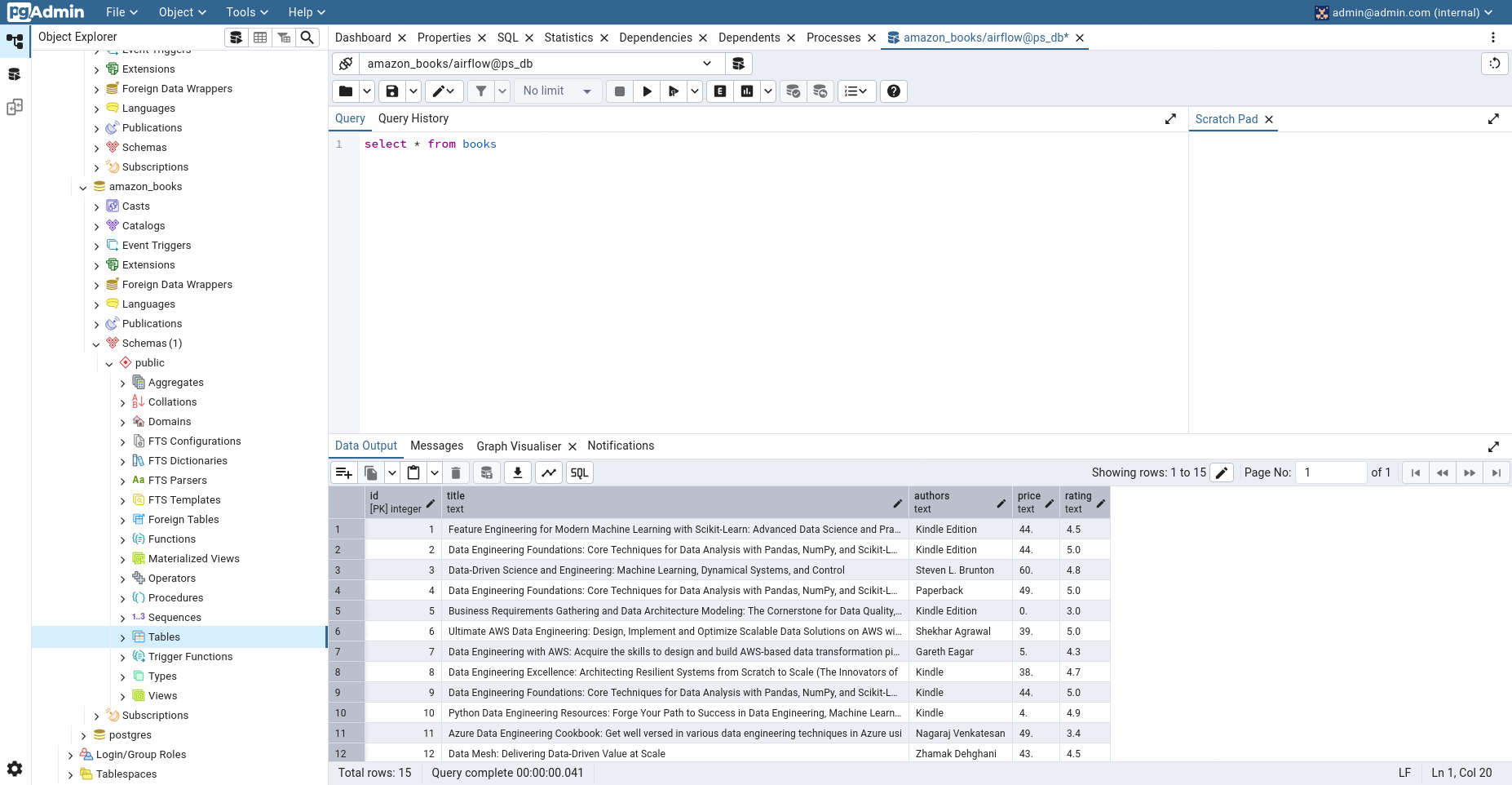
Task: Open Graph Visualiser line chart icon
Action: pos(549,472)
